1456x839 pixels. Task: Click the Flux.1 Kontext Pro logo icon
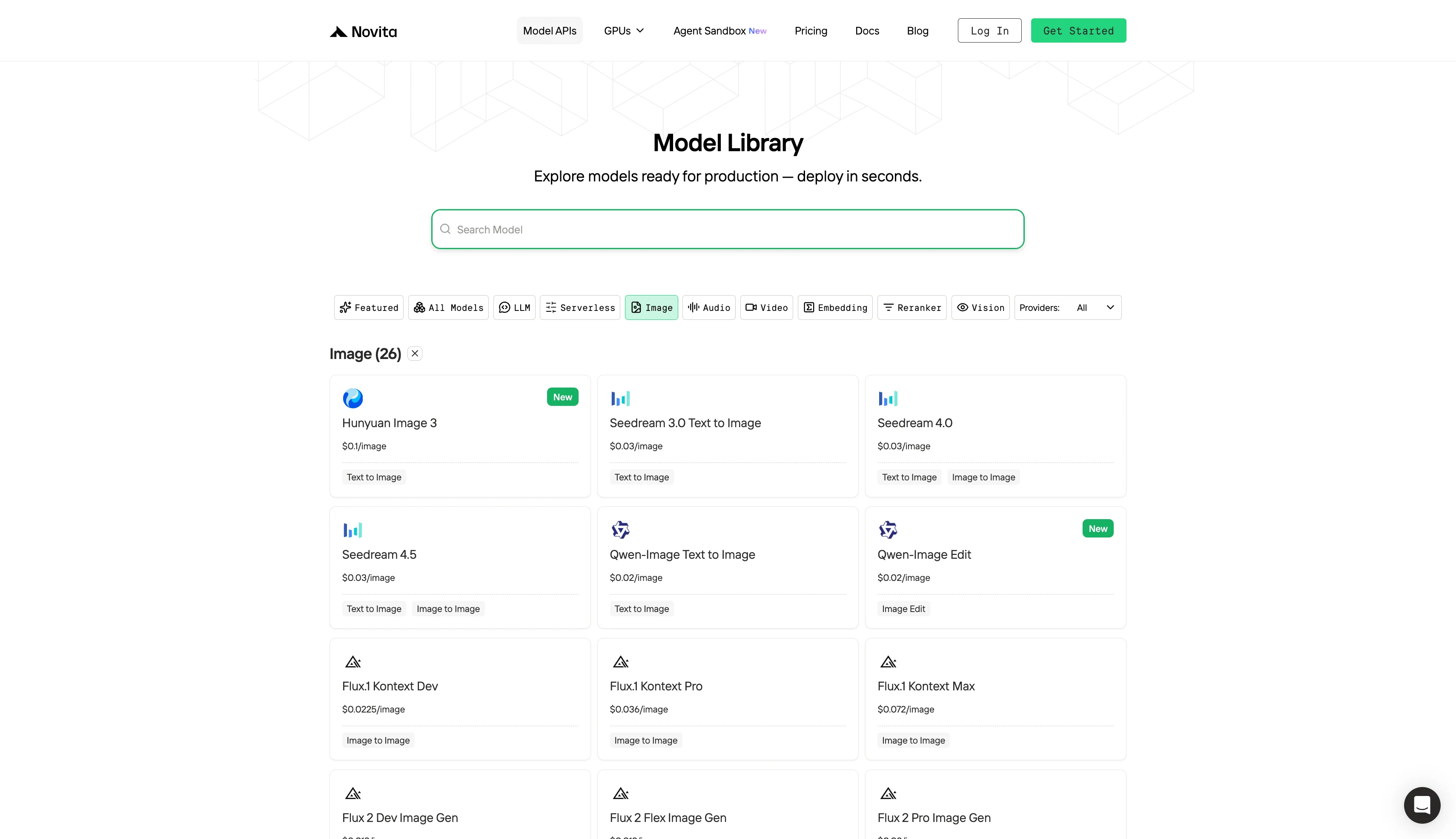(x=620, y=661)
